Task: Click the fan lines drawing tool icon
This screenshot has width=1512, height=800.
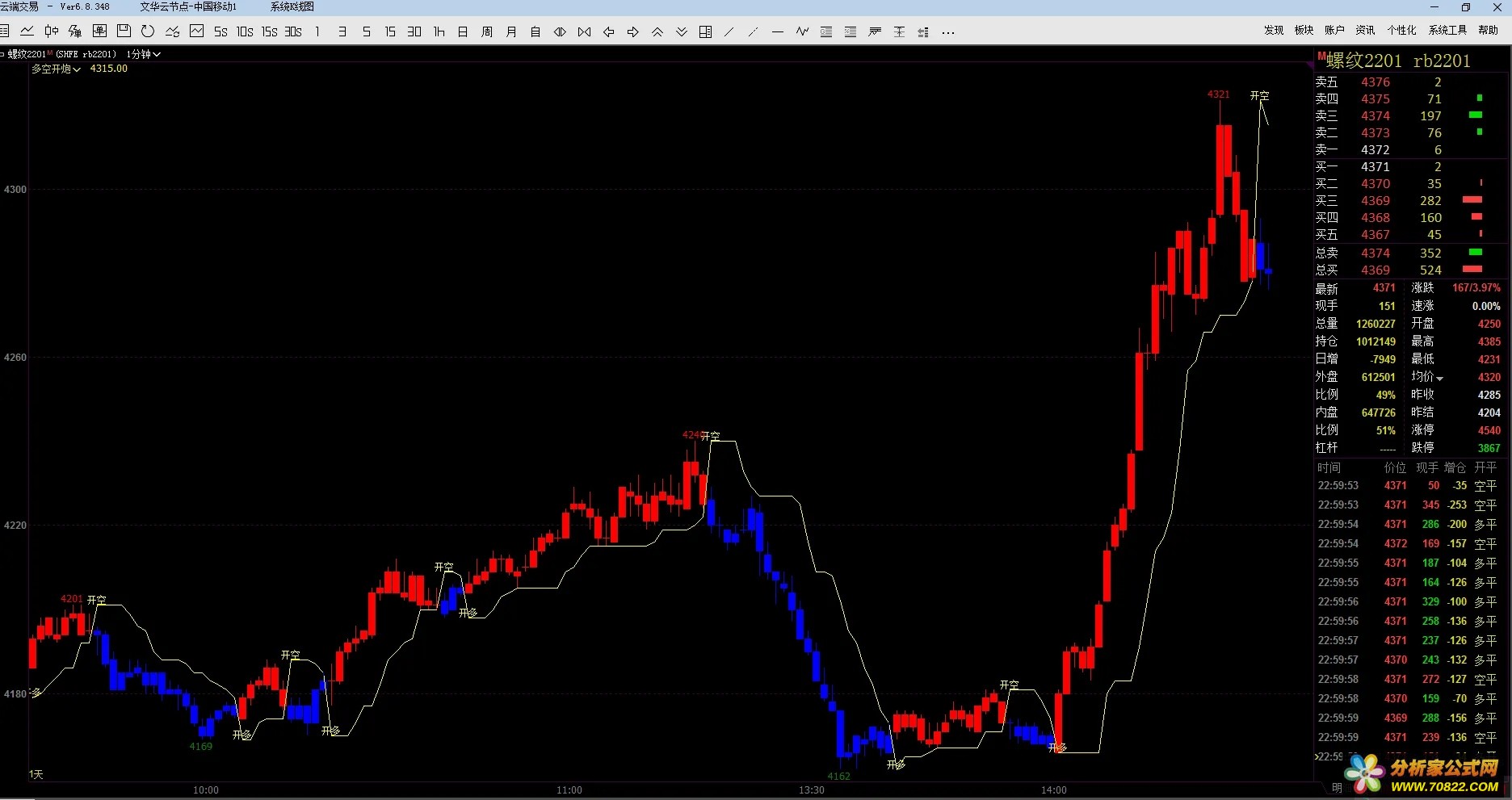Action: click(x=875, y=31)
